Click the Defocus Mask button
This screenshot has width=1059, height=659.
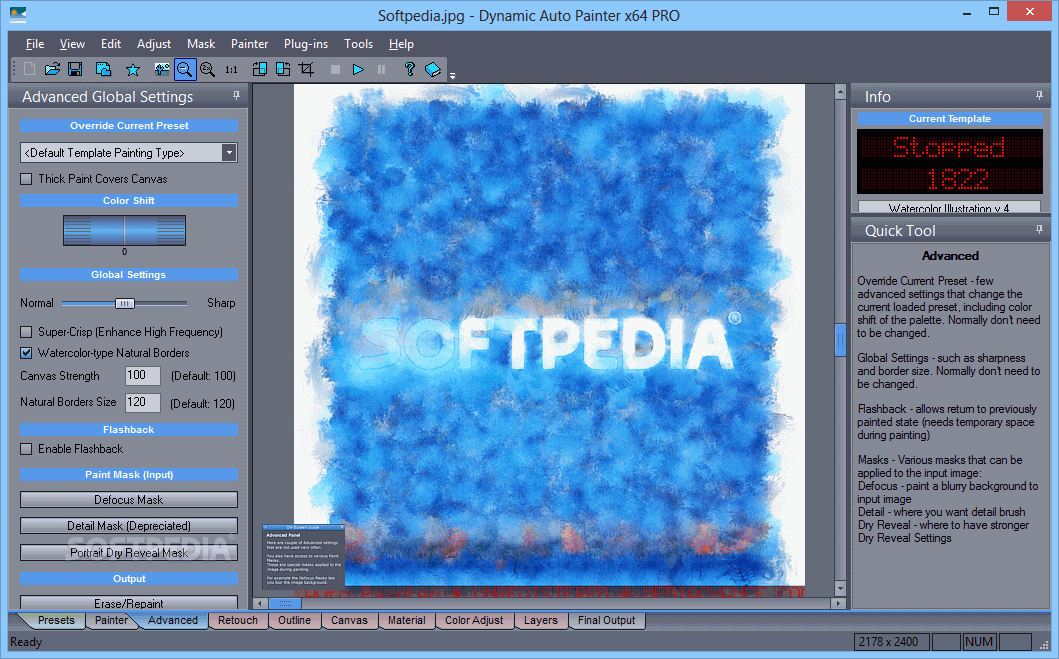click(x=128, y=500)
